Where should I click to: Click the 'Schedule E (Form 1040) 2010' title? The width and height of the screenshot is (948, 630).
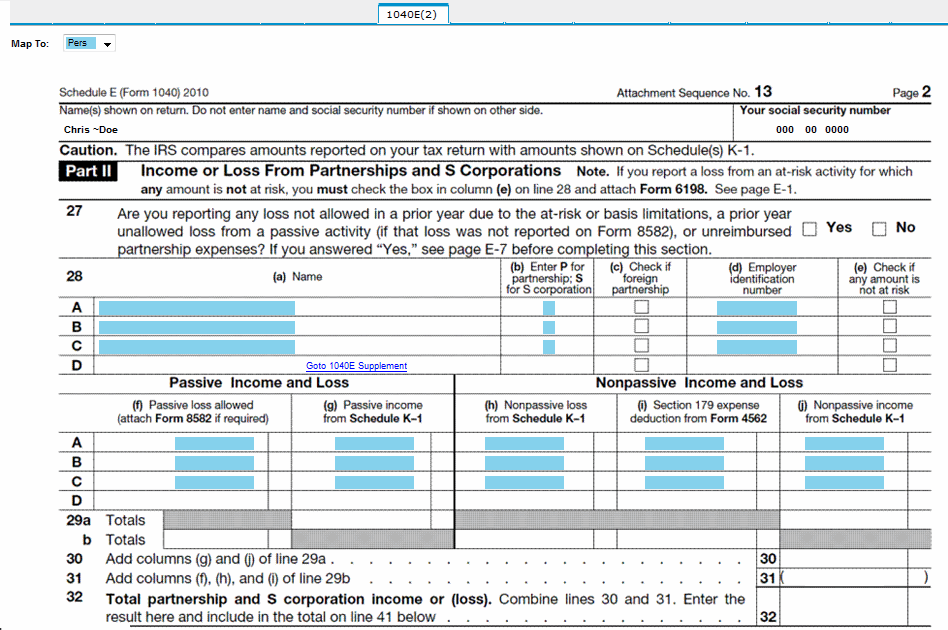pos(134,93)
